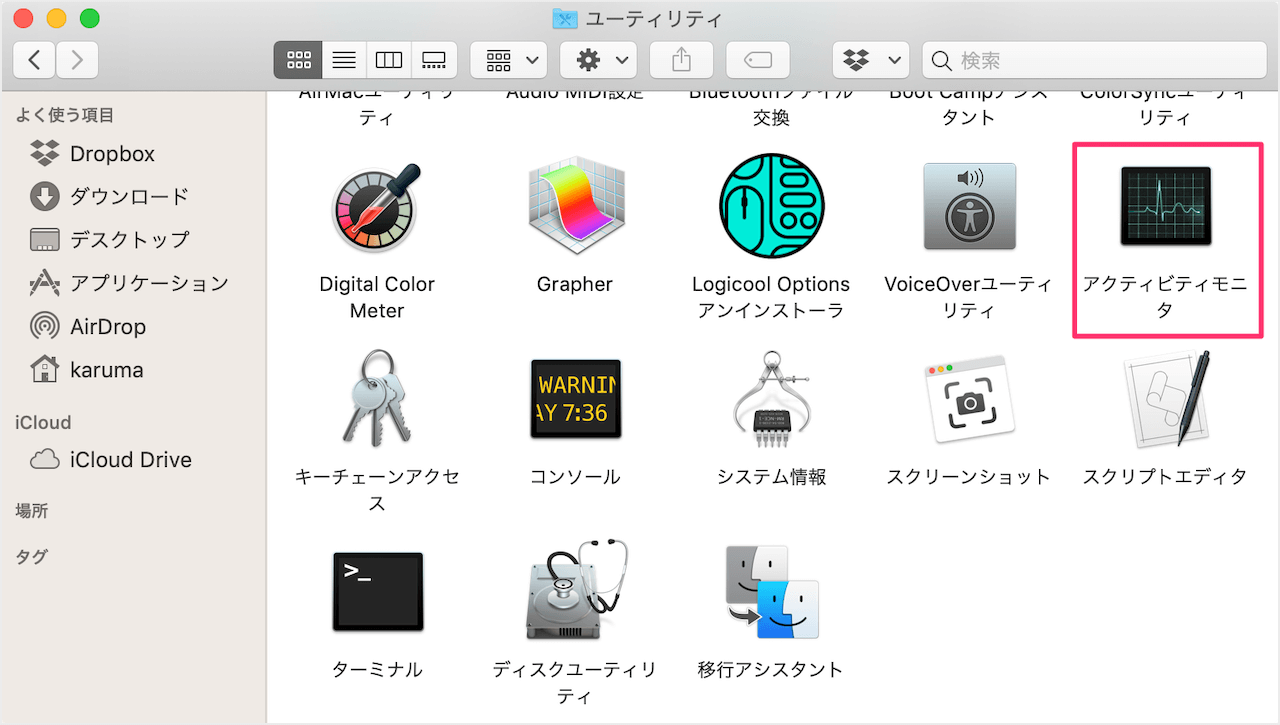Switch to list view mode
The width and height of the screenshot is (1280, 725).
[344, 60]
